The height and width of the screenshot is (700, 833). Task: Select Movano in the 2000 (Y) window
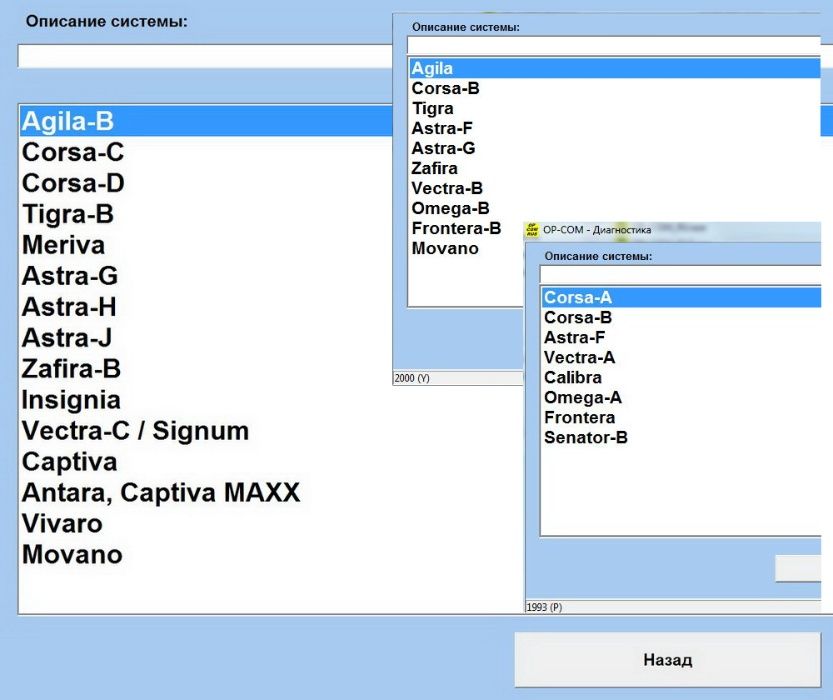445,249
